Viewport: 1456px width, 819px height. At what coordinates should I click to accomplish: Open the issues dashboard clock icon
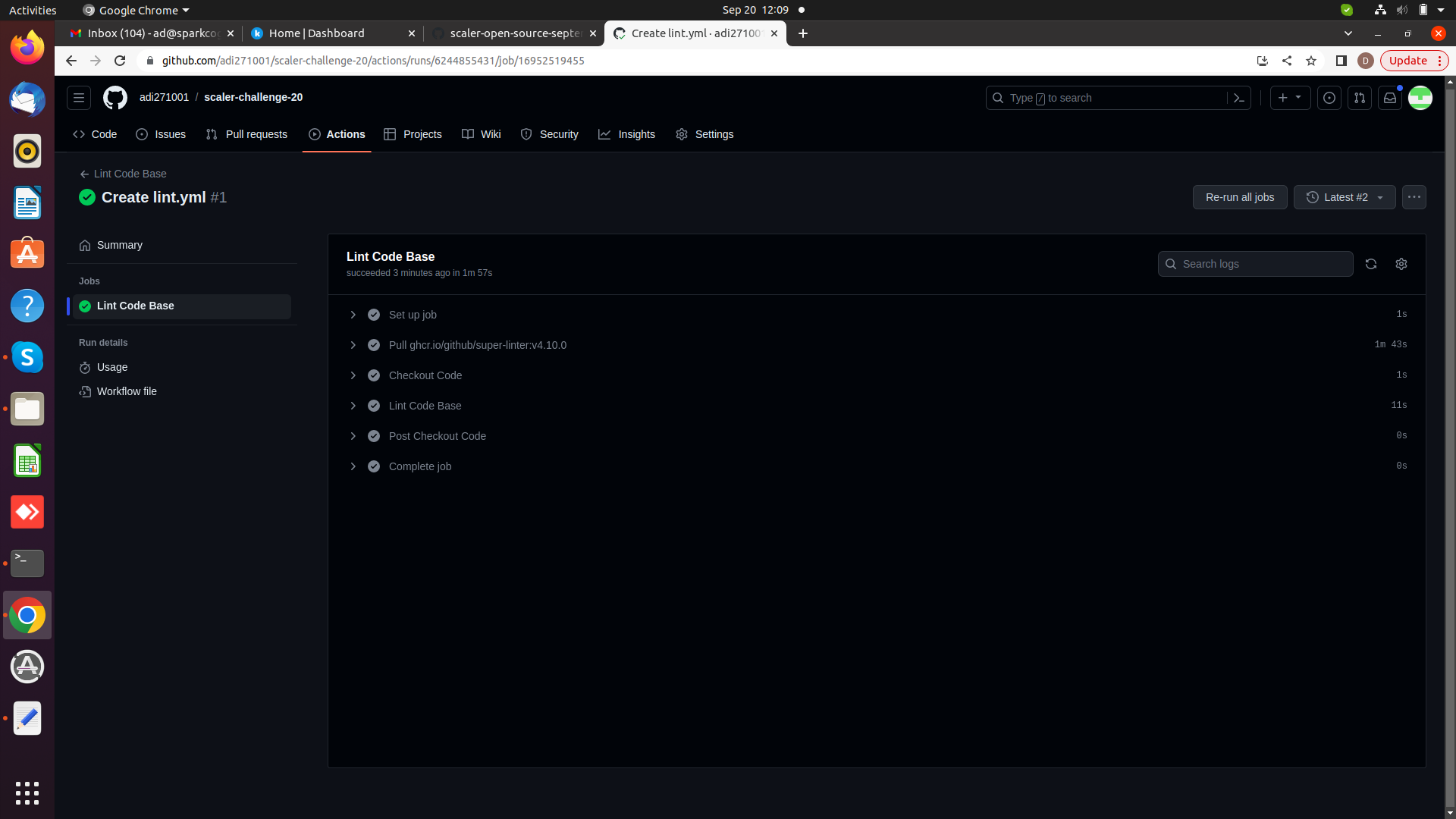(1329, 98)
